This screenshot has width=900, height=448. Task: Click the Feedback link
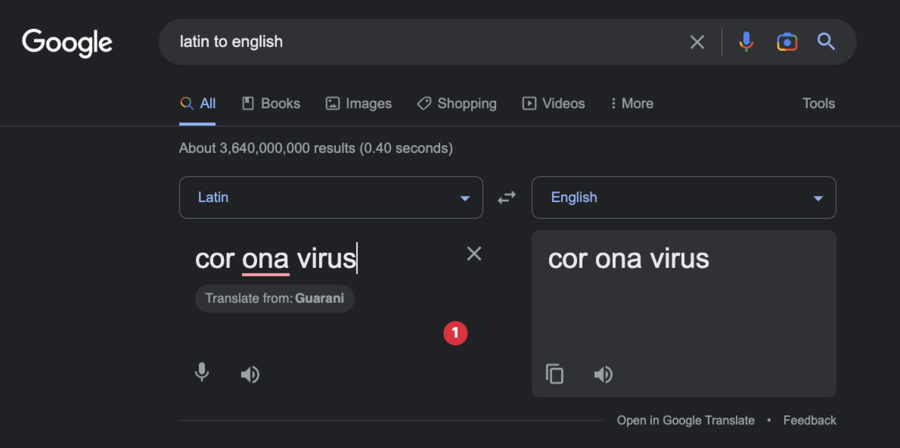809,420
